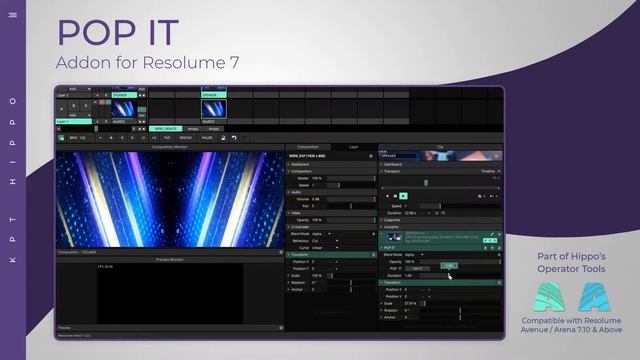Click the pause button in clip Transport
The image size is (640, 360).
pos(395,196)
